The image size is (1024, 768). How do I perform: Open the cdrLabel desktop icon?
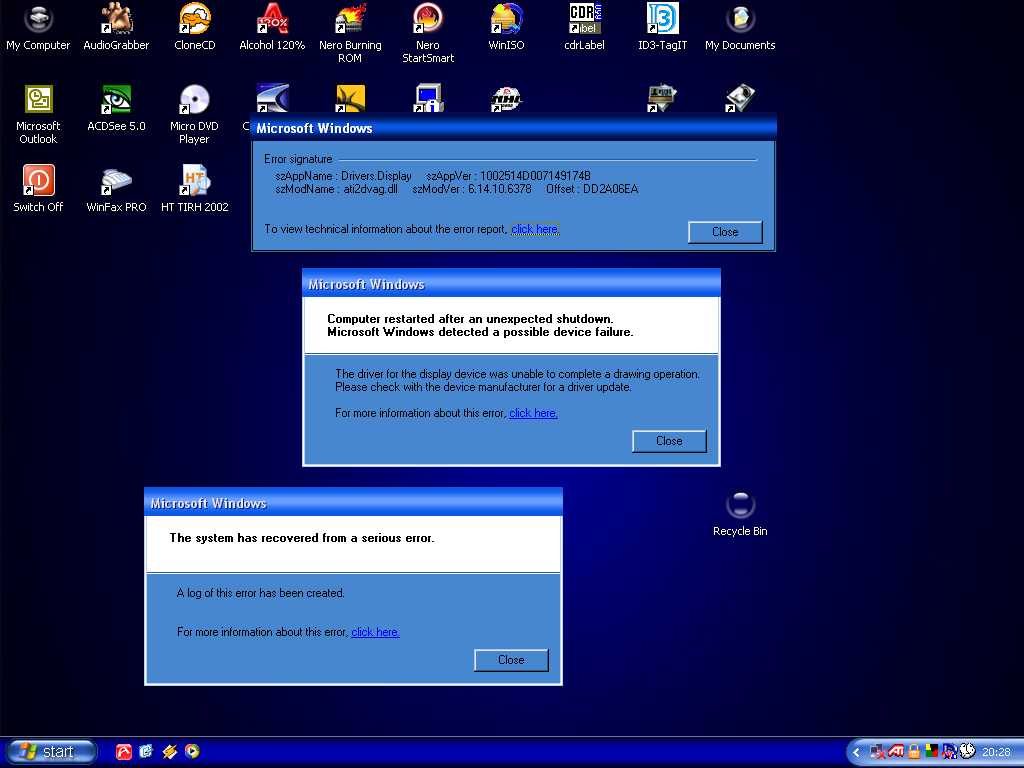(x=585, y=20)
